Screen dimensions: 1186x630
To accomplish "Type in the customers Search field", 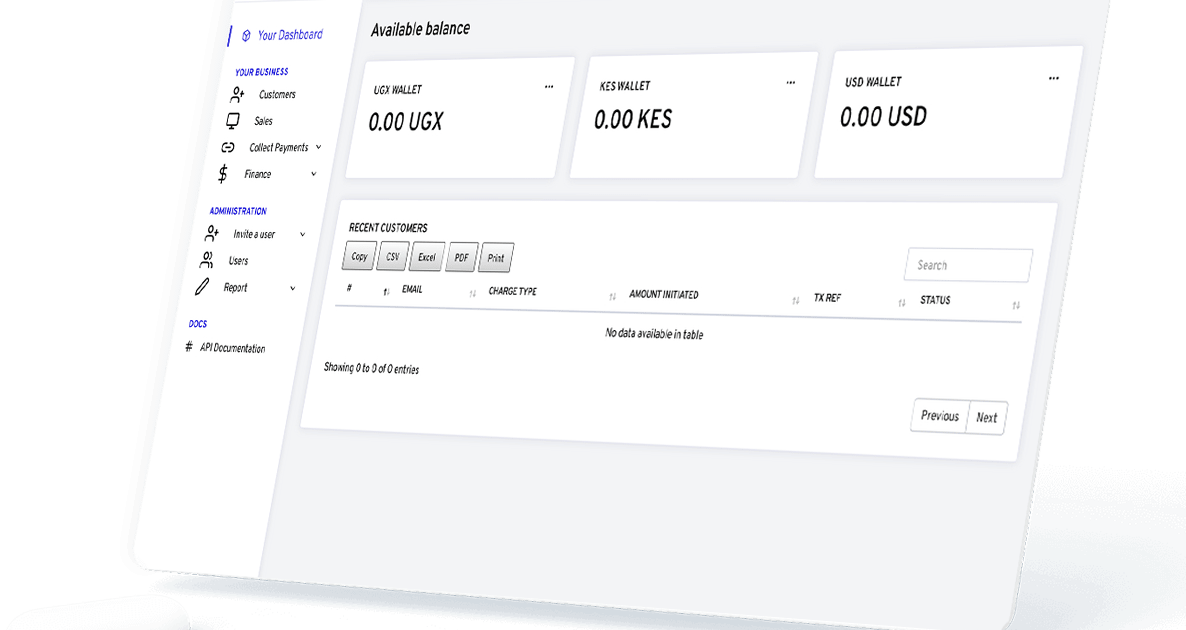I will (968, 266).
